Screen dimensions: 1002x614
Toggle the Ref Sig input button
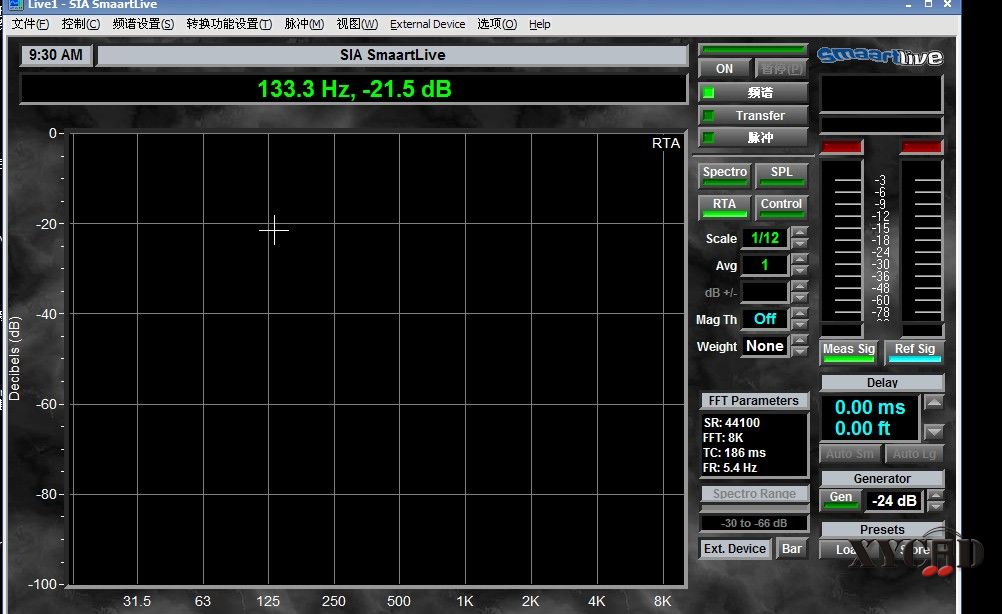click(x=914, y=351)
